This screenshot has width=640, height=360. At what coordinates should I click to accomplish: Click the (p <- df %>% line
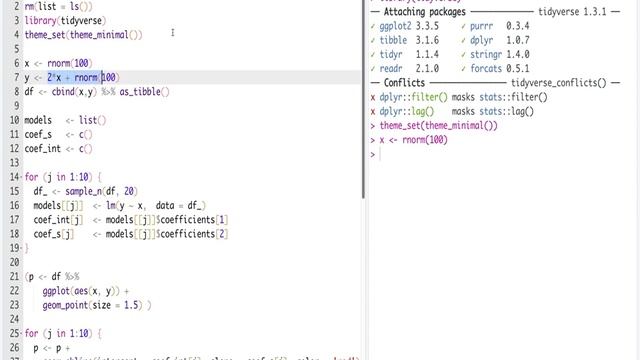[x=52, y=276]
